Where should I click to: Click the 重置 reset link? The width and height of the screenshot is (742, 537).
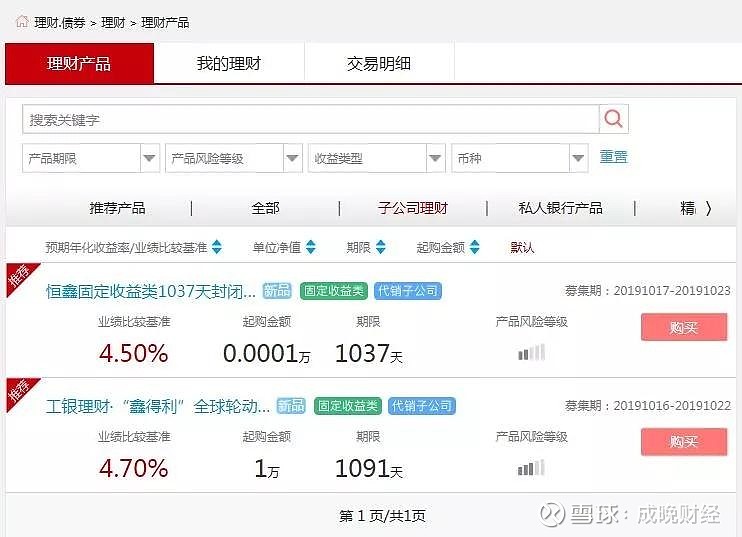pyautogui.click(x=614, y=157)
